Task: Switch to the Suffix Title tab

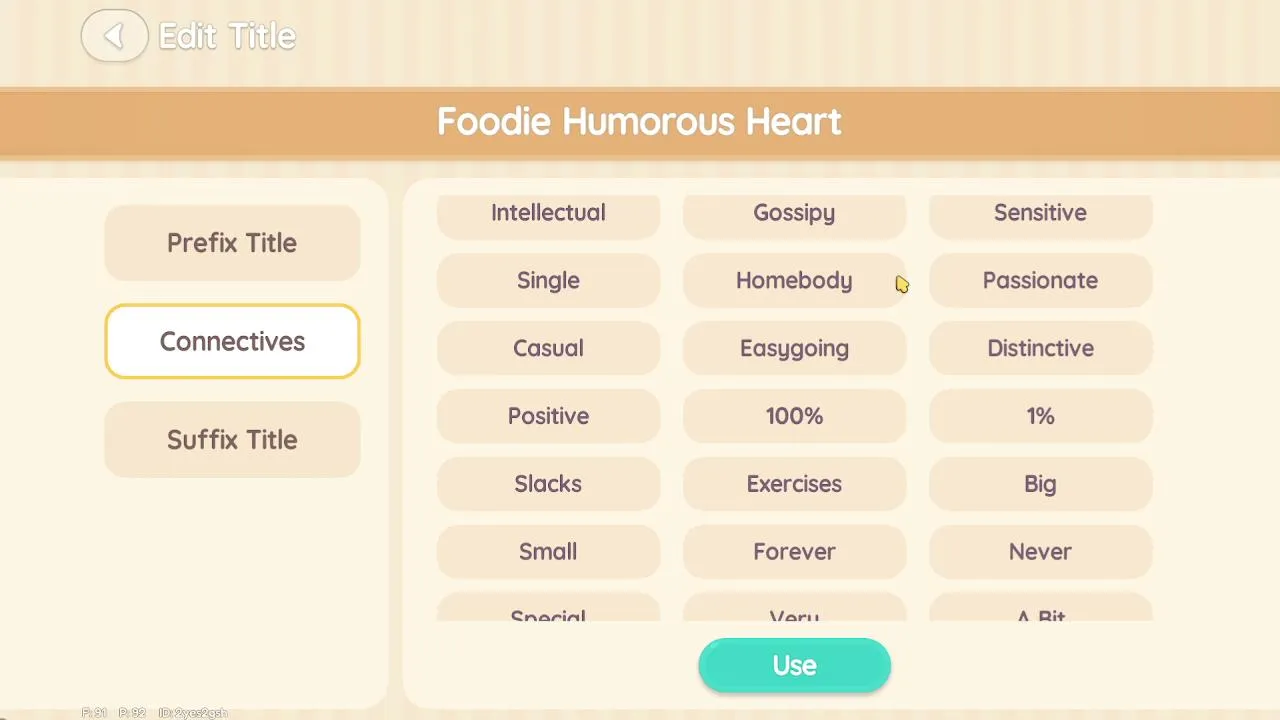Action: point(232,439)
